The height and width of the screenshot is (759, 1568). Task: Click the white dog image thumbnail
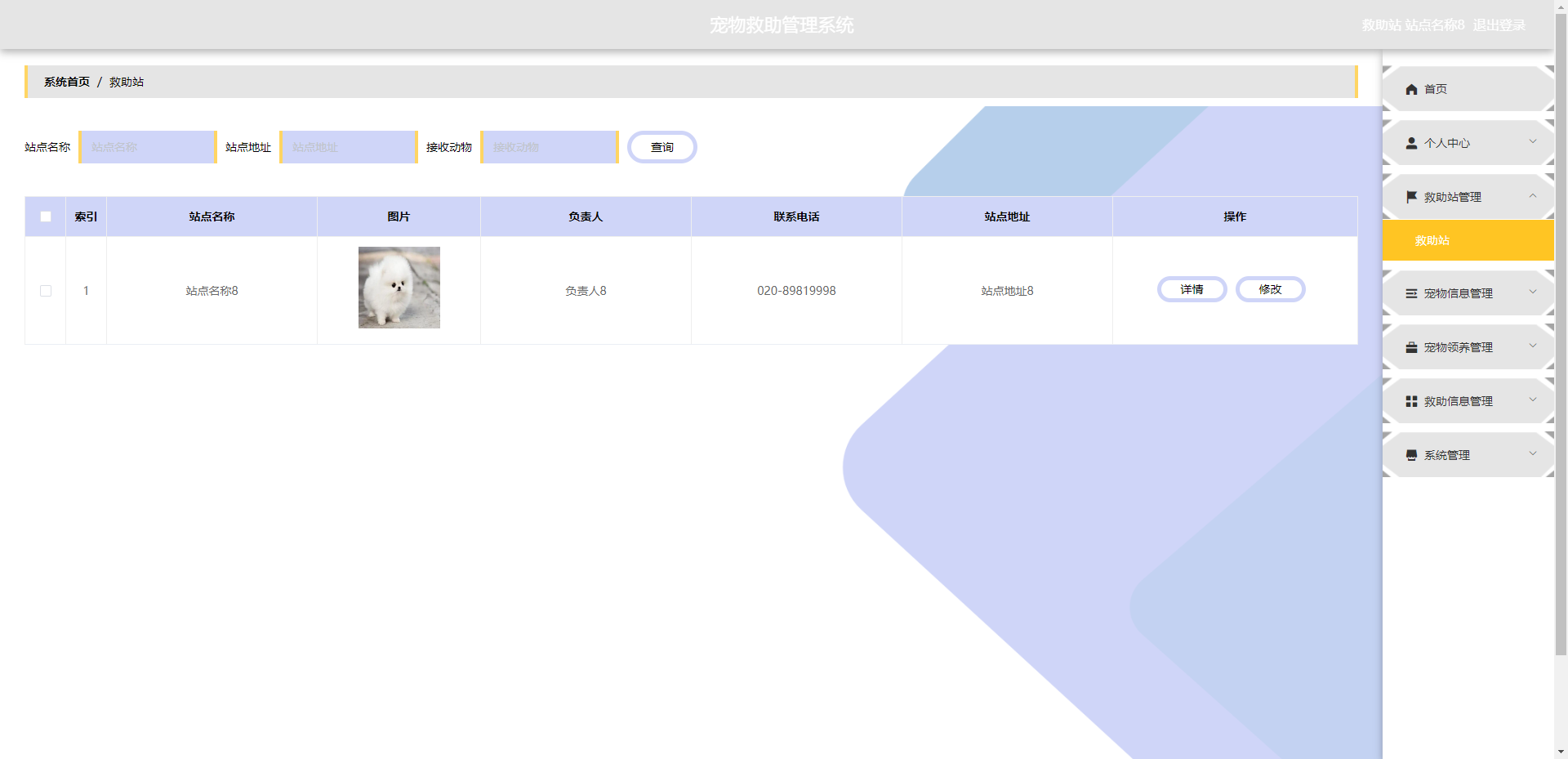[399, 288]
